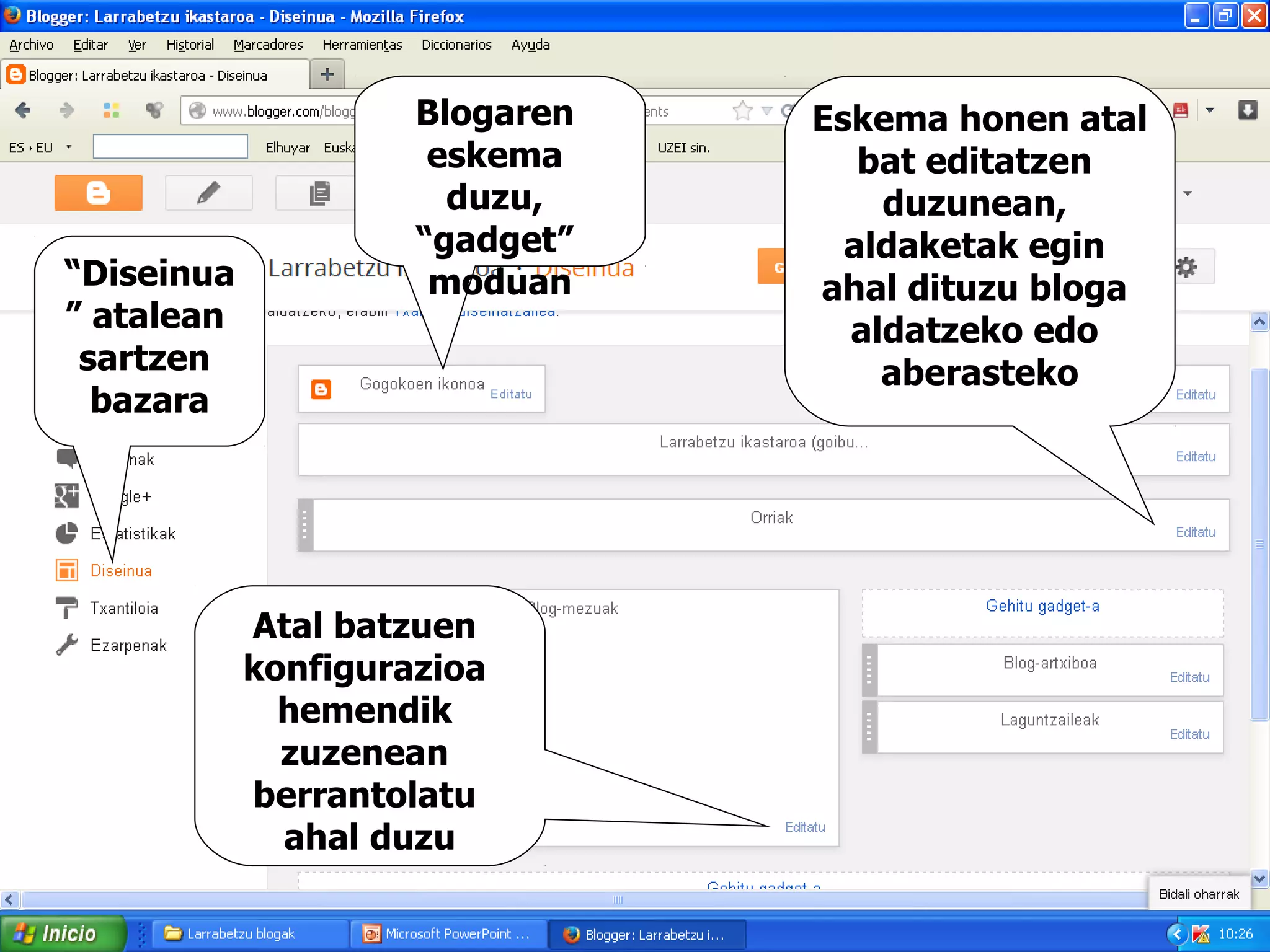Click Editatu on Blog-artxiboa gadget
1270x952 pixels.
point(1189,677)
